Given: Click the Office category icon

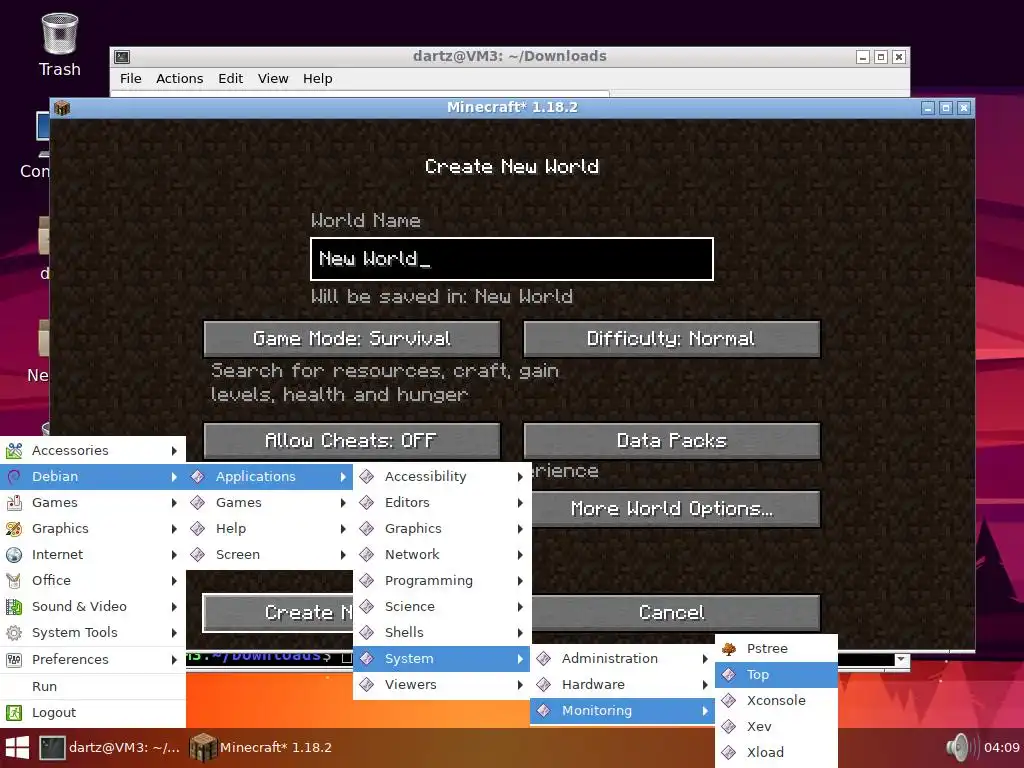Looking at the screenshot, I should [x=14, y=581].
